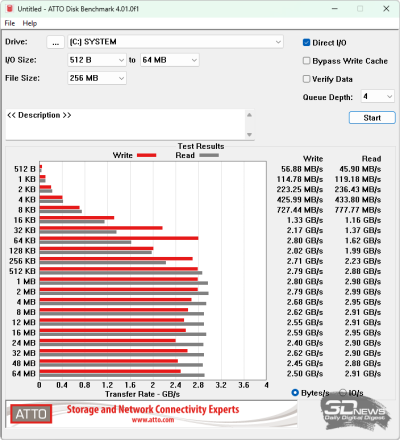
Task: Click the browse drive ellipsis button
Action: [55, 42]
